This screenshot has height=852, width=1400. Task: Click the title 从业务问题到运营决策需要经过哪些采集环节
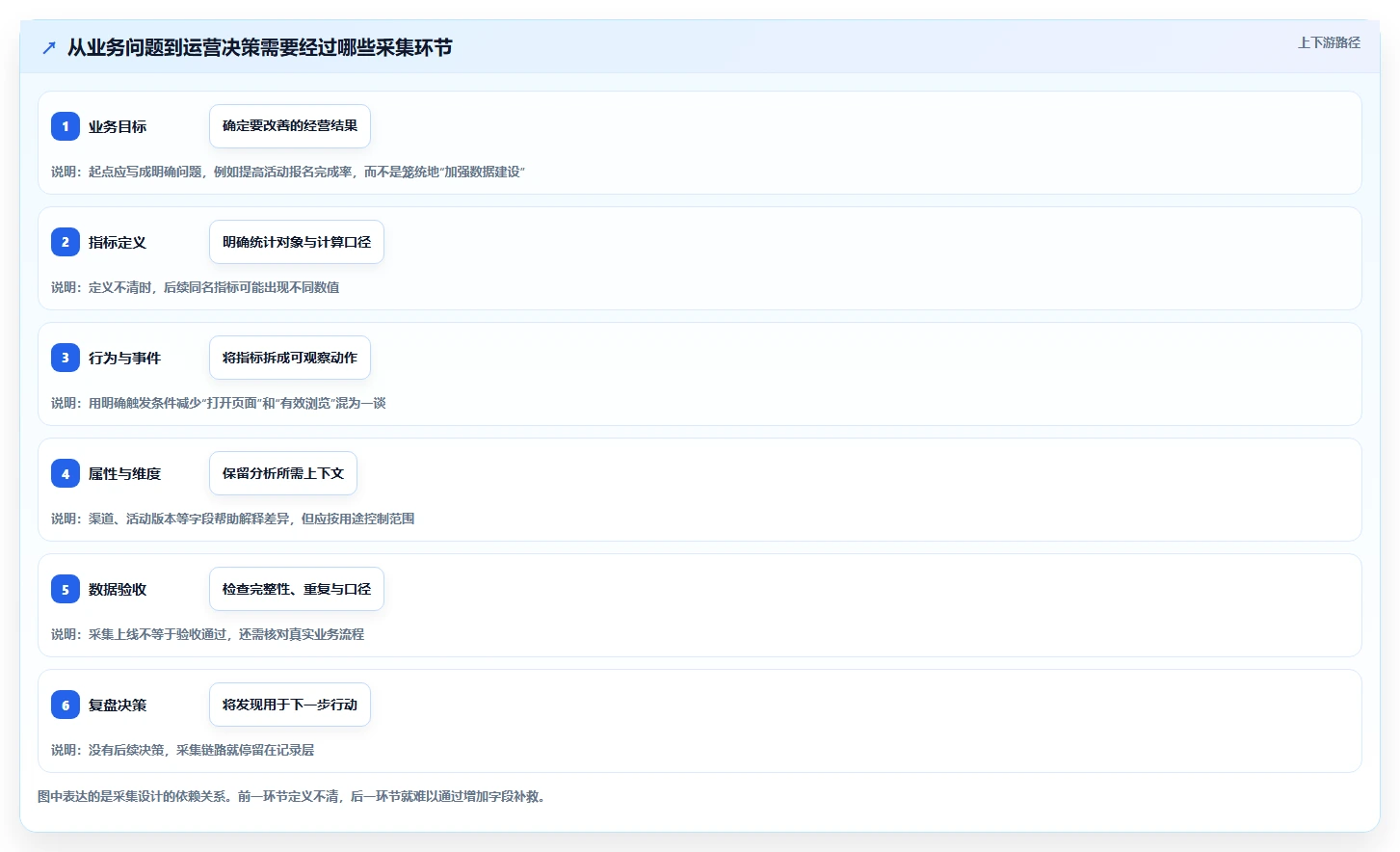[x=260, y=47]
